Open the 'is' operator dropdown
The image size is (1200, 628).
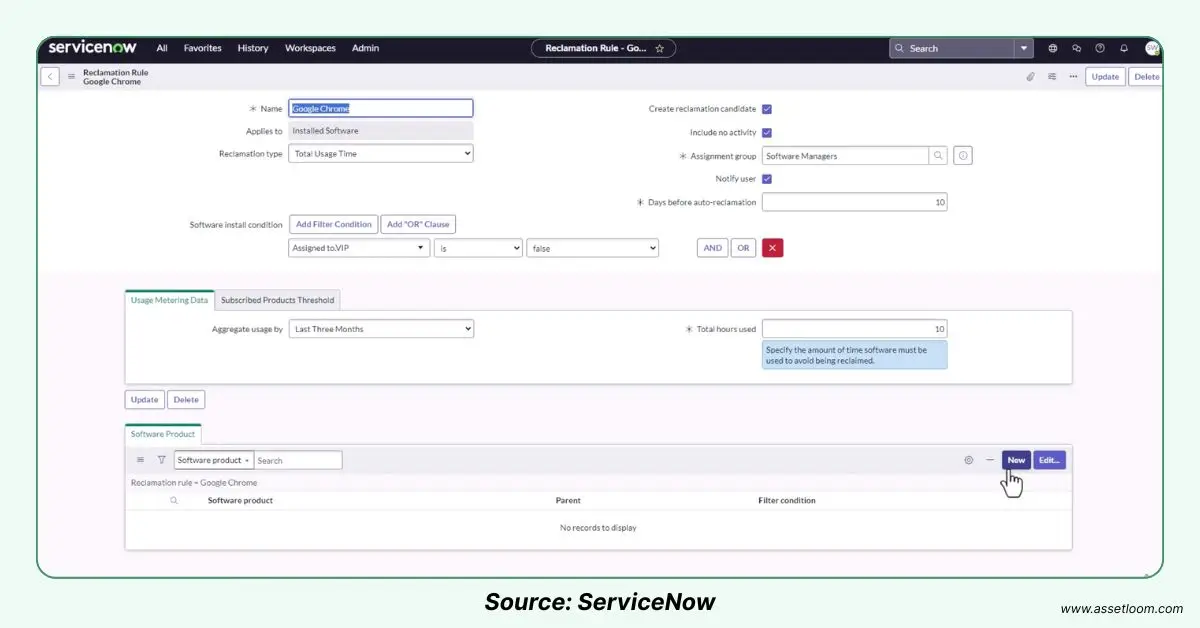click(478, 248)
